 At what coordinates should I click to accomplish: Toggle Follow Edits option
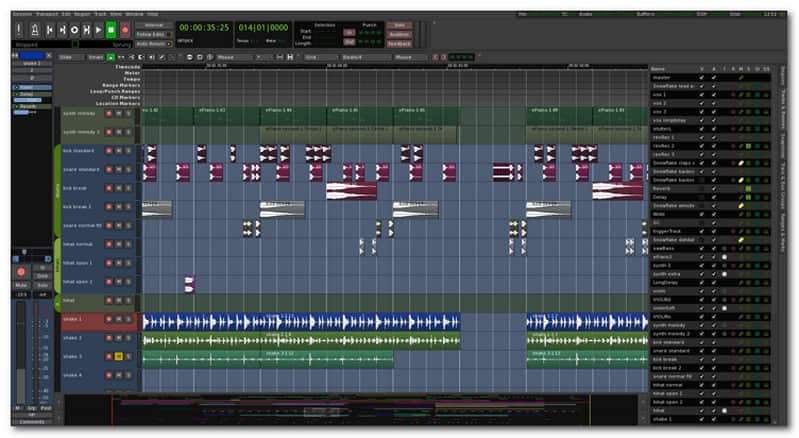pyautogui.click(x=154, y=34)
